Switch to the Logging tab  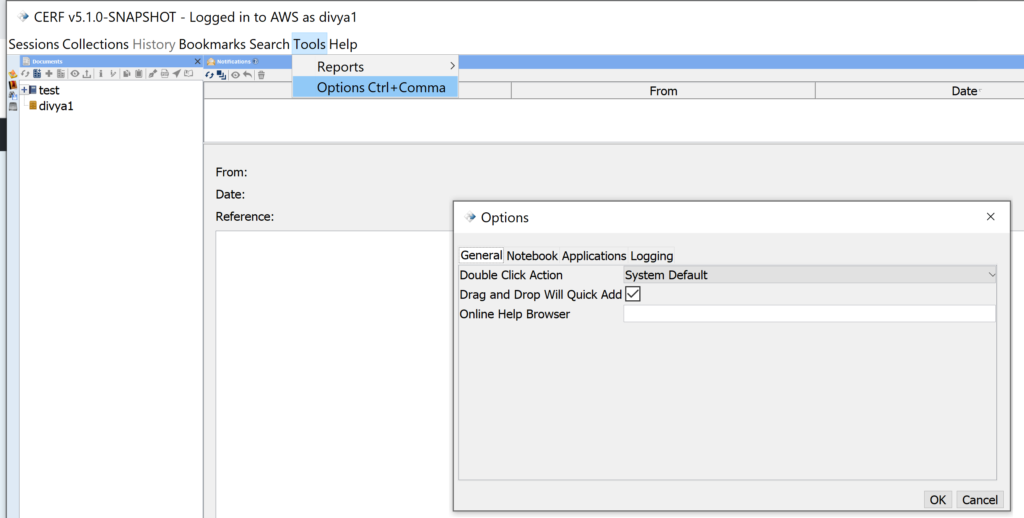click(x=651, y=256)
